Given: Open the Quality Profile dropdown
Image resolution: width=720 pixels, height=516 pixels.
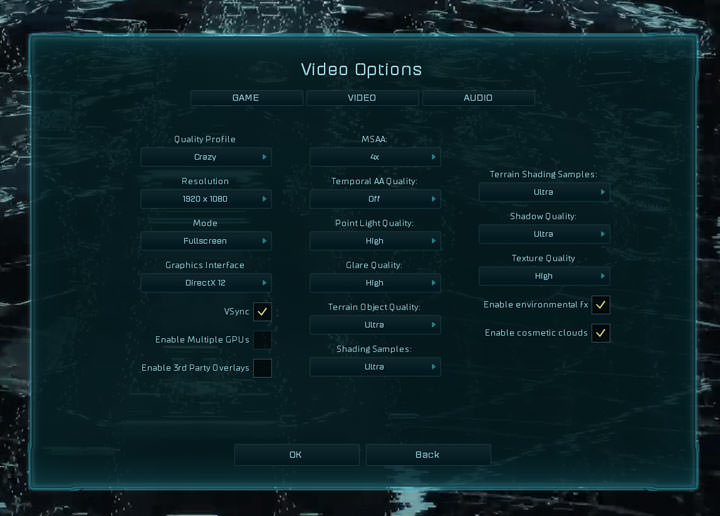Looking at the screenshot, I should point(206,157).
